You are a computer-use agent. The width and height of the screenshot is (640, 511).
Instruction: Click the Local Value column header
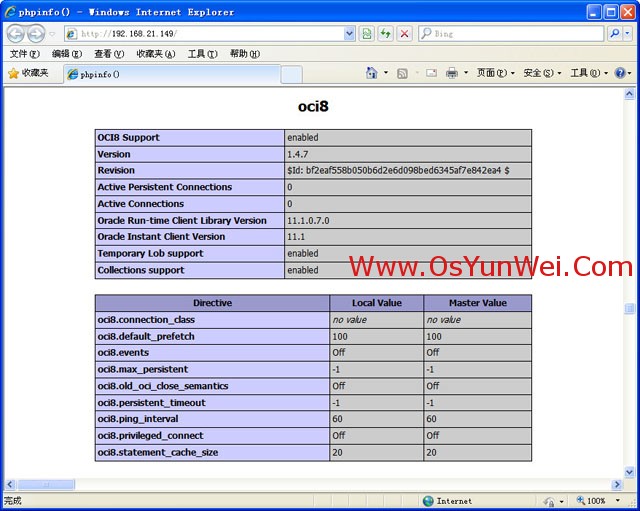pyautogui.click(x=377, y=303)
